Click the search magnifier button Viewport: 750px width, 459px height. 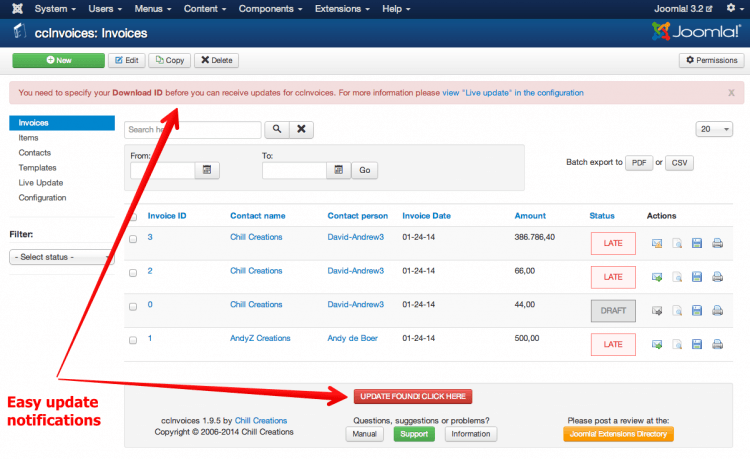click(x=276, y=130)
